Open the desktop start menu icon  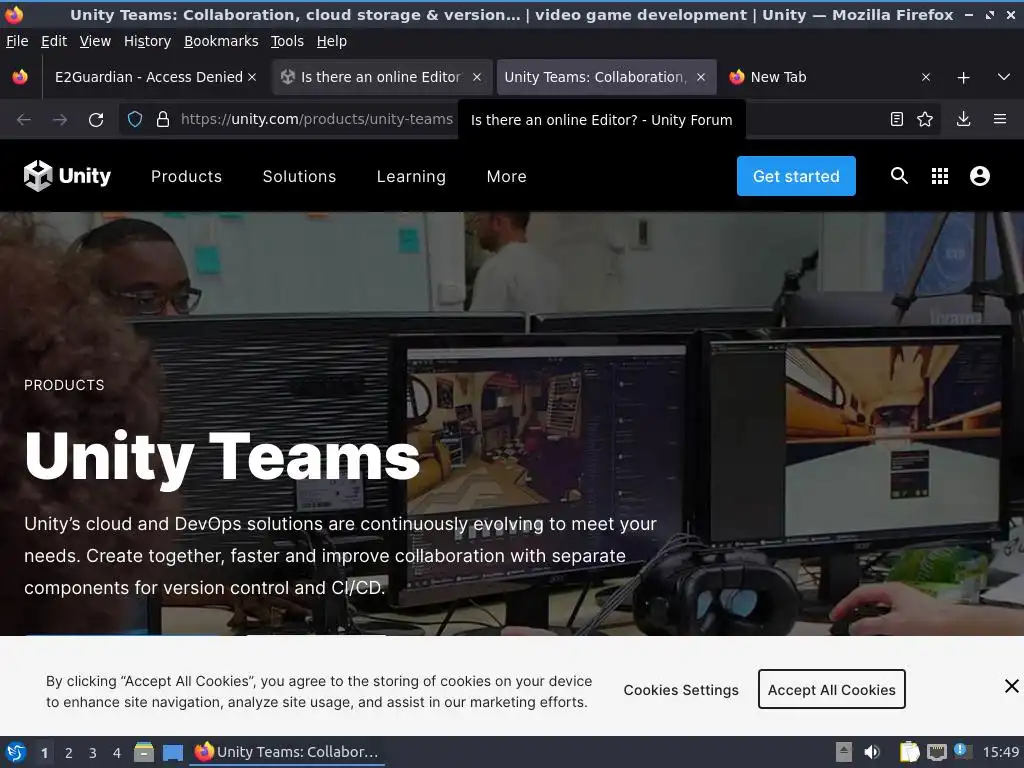tap(16, 752)
